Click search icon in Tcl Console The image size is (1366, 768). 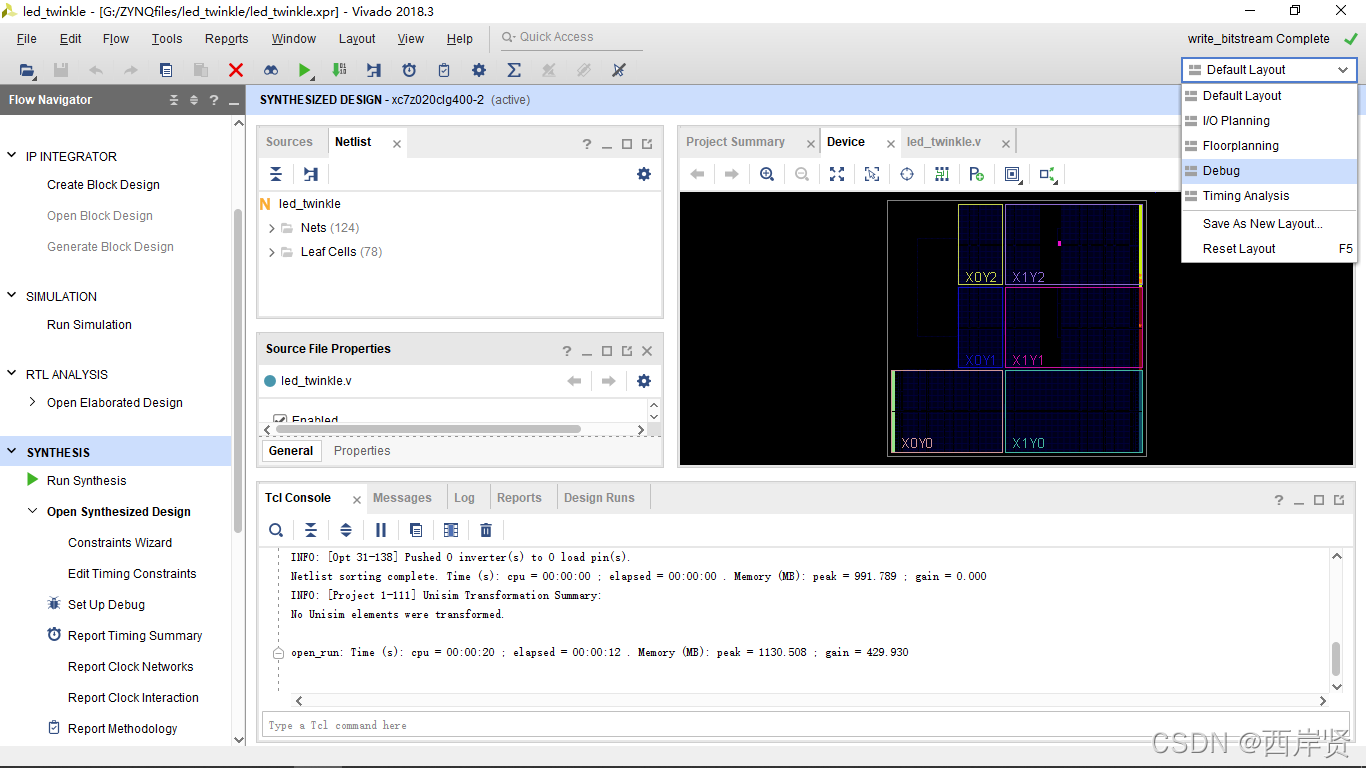276,530
